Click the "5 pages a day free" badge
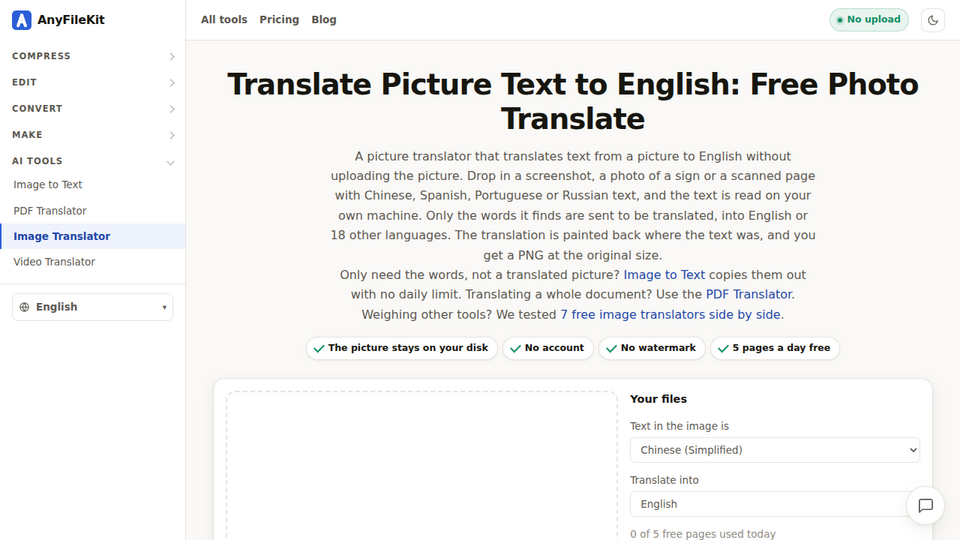The image size is (960, 540). tap(775, 348)
